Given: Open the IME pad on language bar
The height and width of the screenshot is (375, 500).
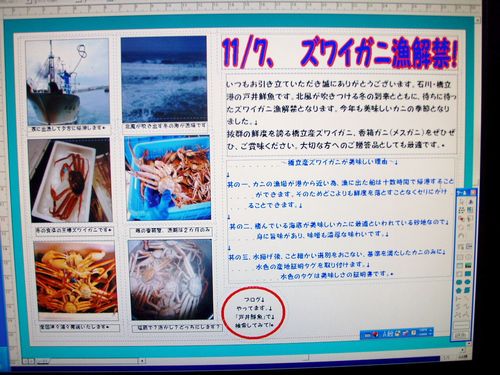Looking at the screenshot, I should (x=397, y=334).
